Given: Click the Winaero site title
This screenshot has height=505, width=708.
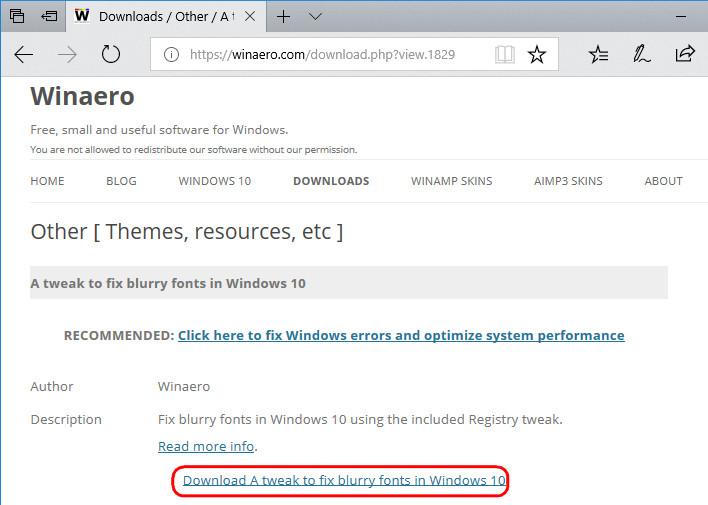Looking at the screenshot, I should [83, 96].
